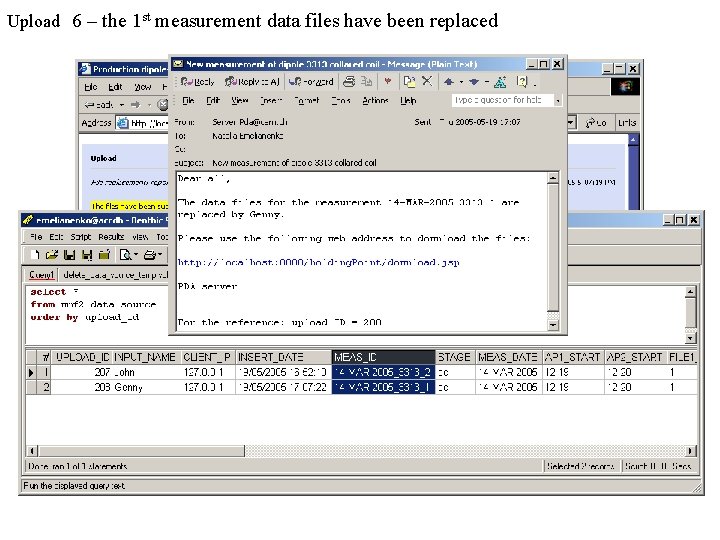Click Links in the browser address bar
The width and height of the screenshot is (720, 540).
(x=627, y=123)
